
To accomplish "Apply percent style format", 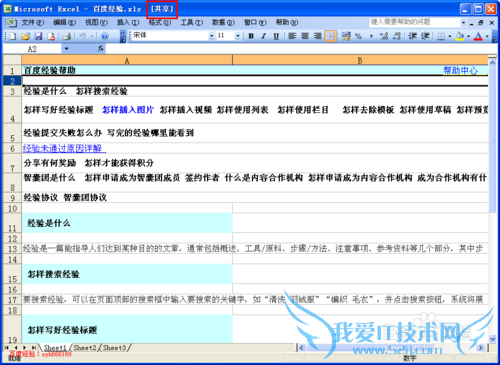I will [358, 36].
